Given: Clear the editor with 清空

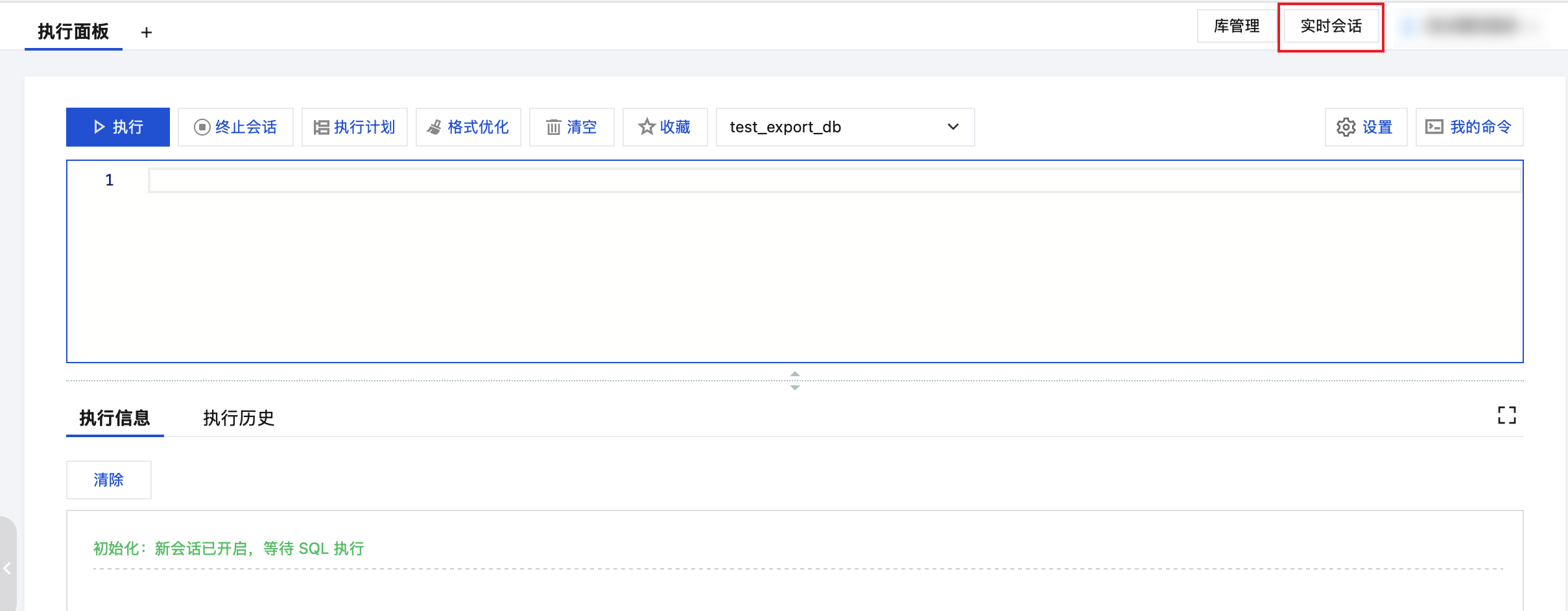Looking at the screenshot, I should [x=571, y=127].
